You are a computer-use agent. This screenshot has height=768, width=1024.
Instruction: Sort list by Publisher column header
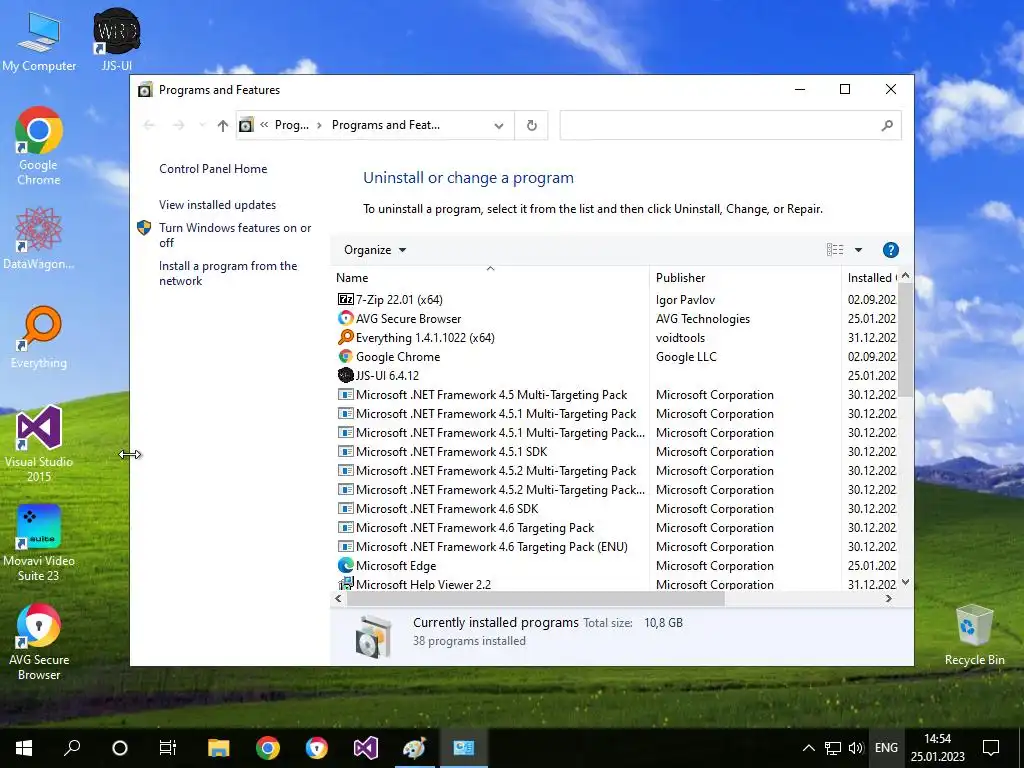point(744,278)
